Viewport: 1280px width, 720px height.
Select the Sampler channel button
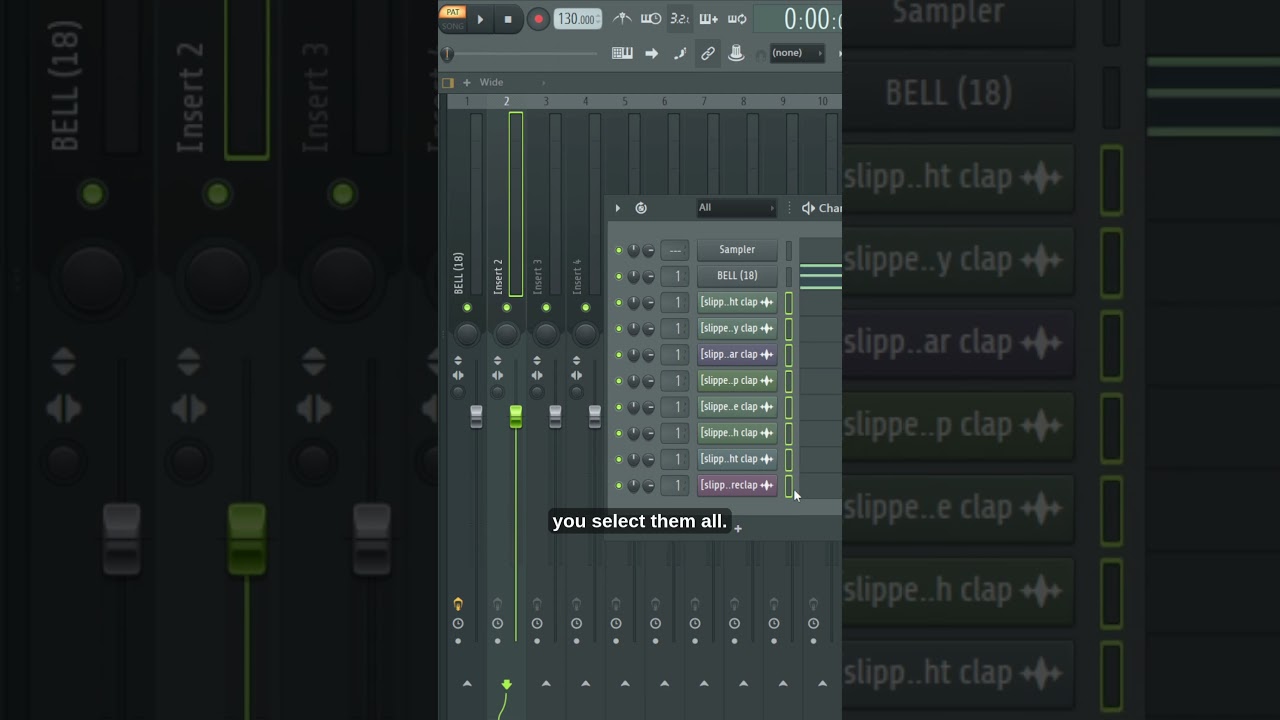coord(737,250)
